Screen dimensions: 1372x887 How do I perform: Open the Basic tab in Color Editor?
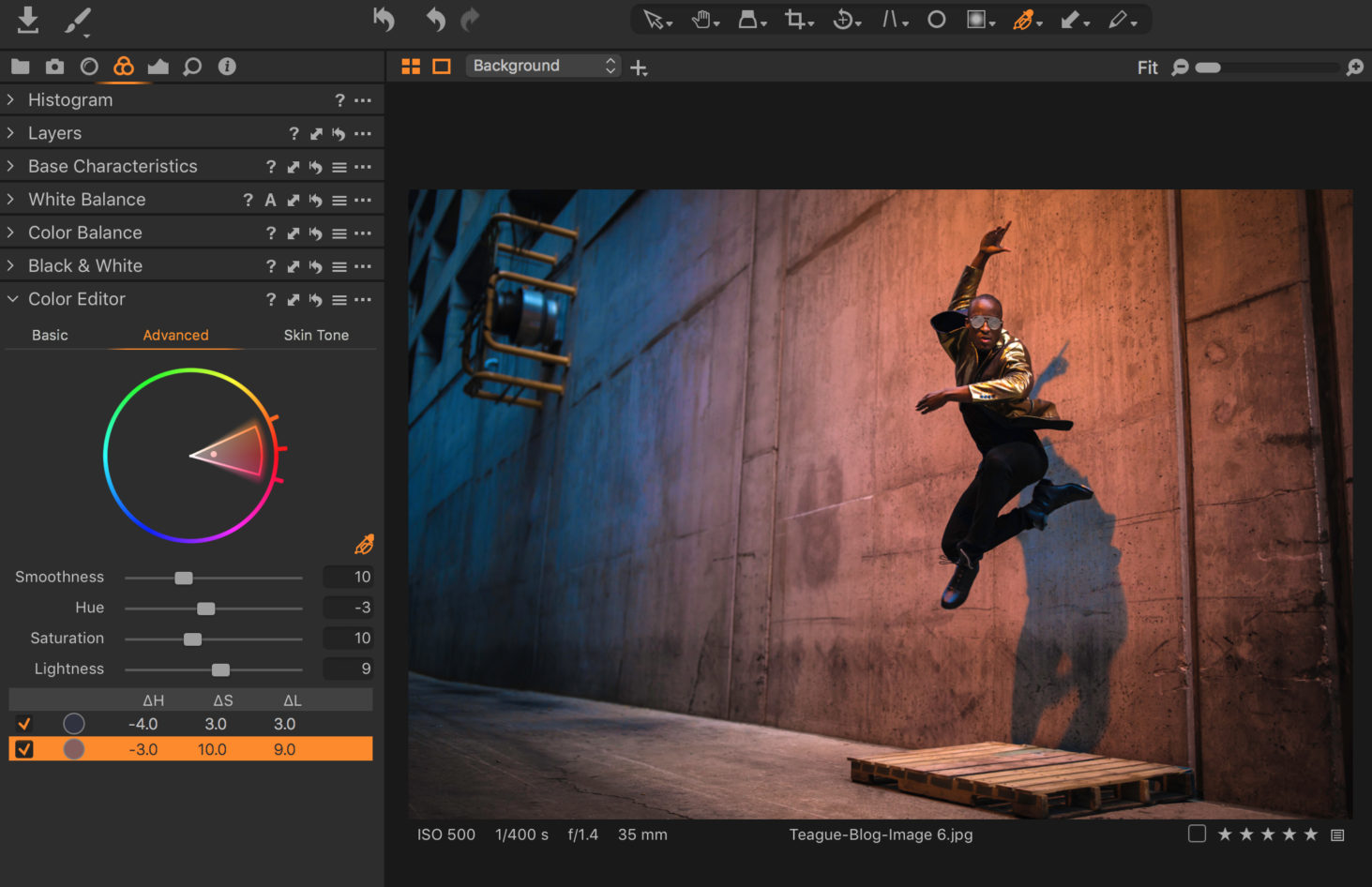click(50, 335)
